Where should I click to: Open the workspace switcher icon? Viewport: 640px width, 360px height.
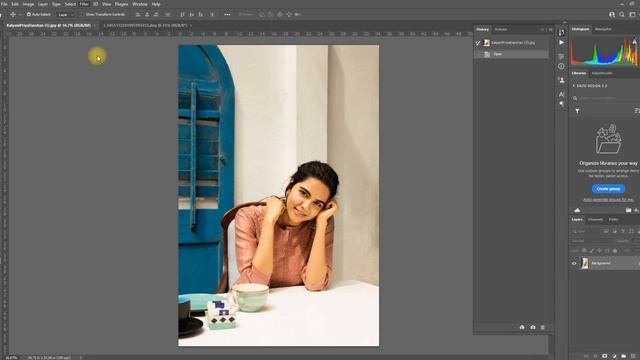pyautogui.click(x=632, y=14)
